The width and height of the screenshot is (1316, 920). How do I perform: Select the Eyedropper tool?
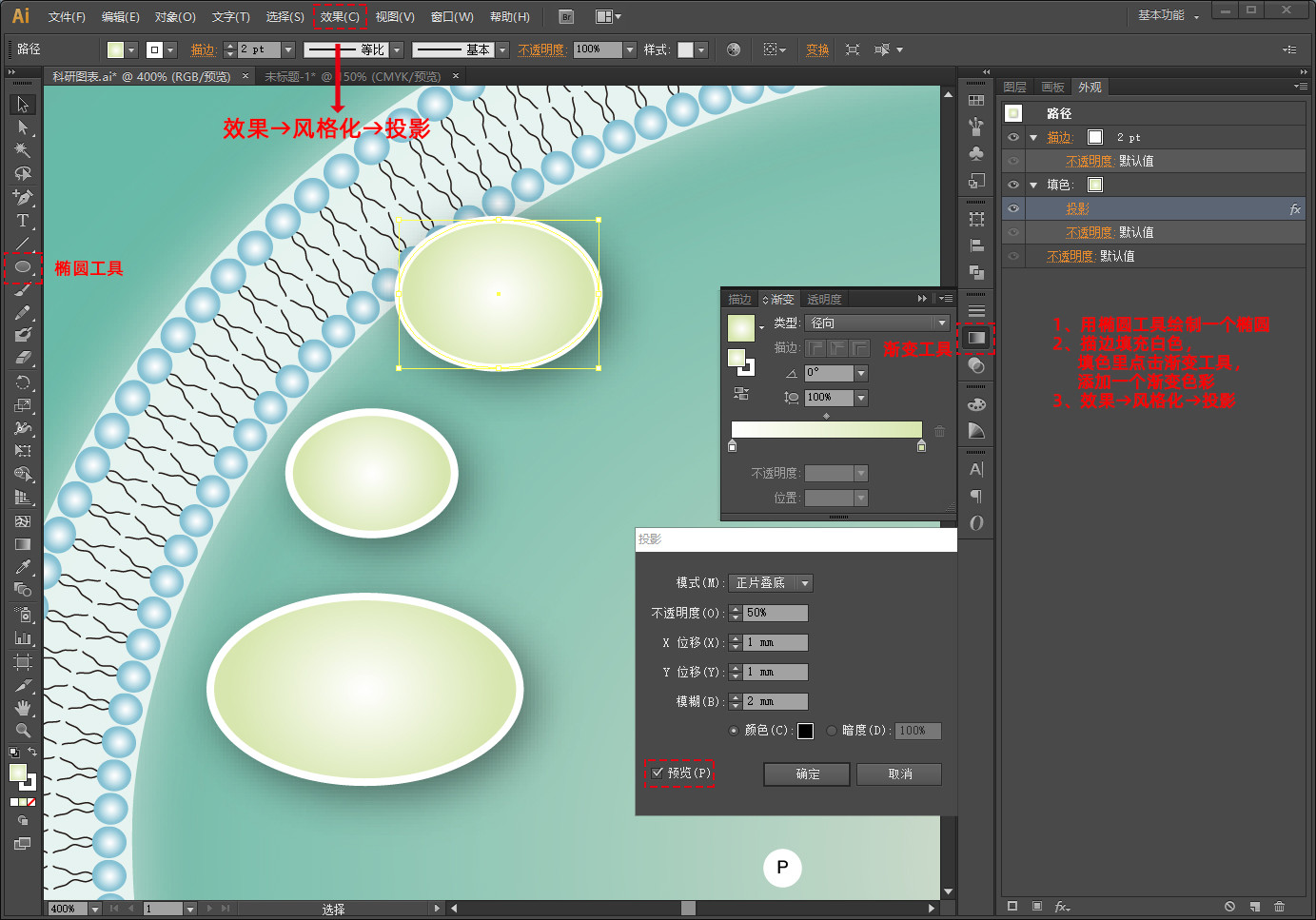(23, 567)
